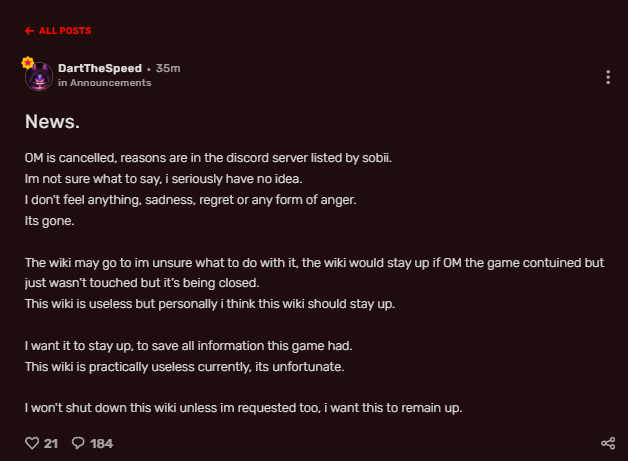
Task: Click the News. post title
Action: coord(52,123)
